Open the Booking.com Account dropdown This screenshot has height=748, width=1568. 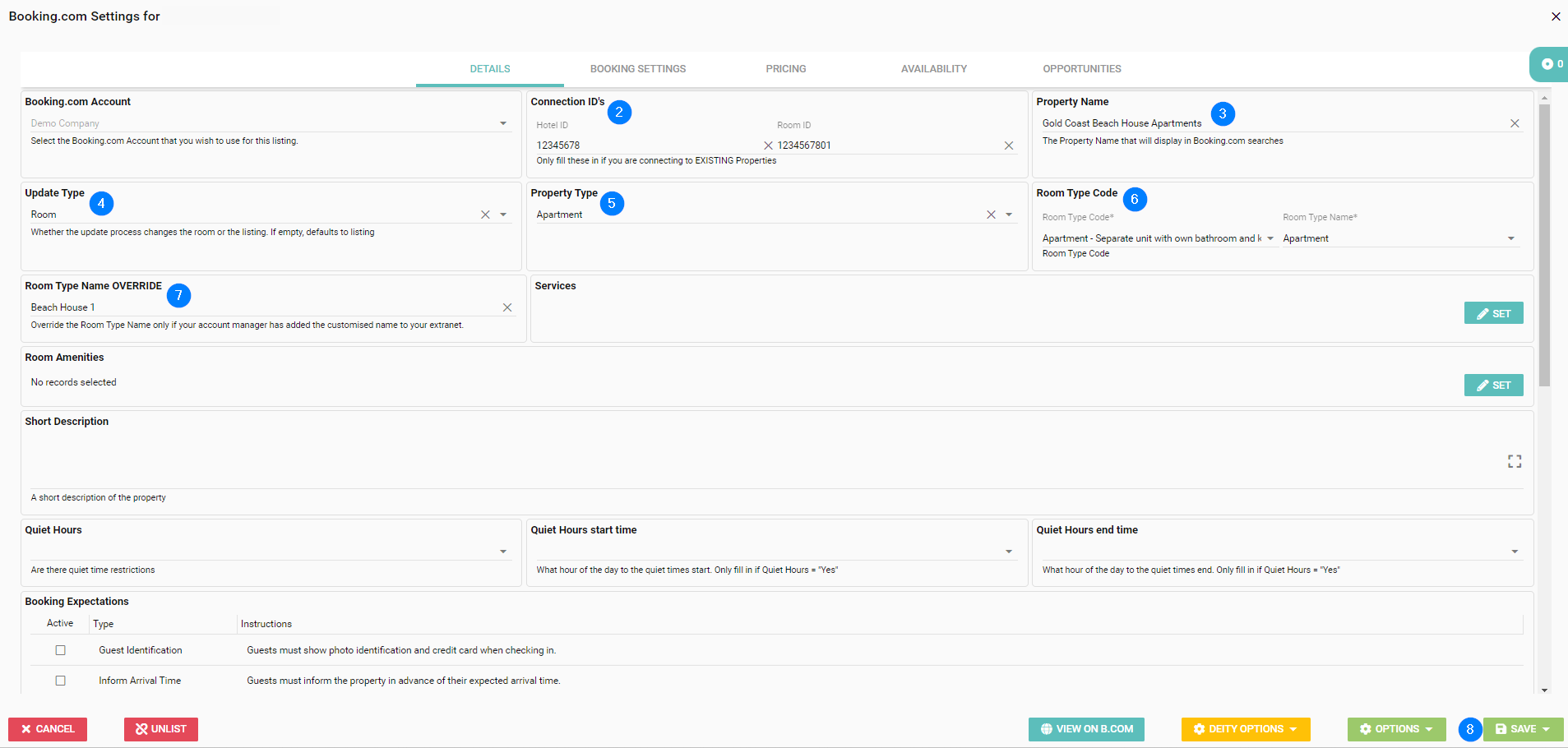[502, 123]
